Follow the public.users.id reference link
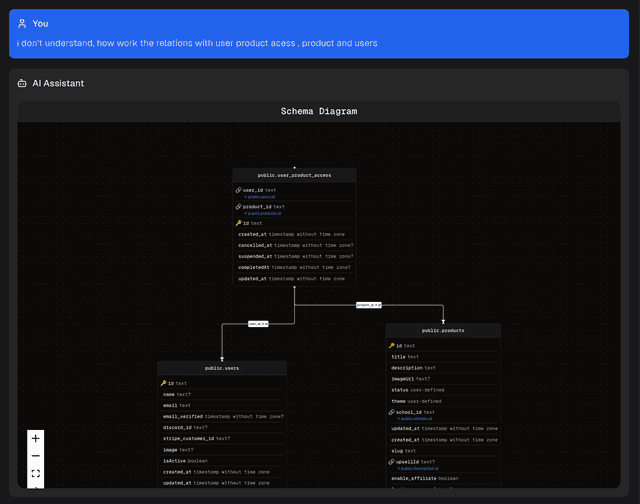Image resolution: width=640 pixels, height=504 pixels. pos(260,197)
